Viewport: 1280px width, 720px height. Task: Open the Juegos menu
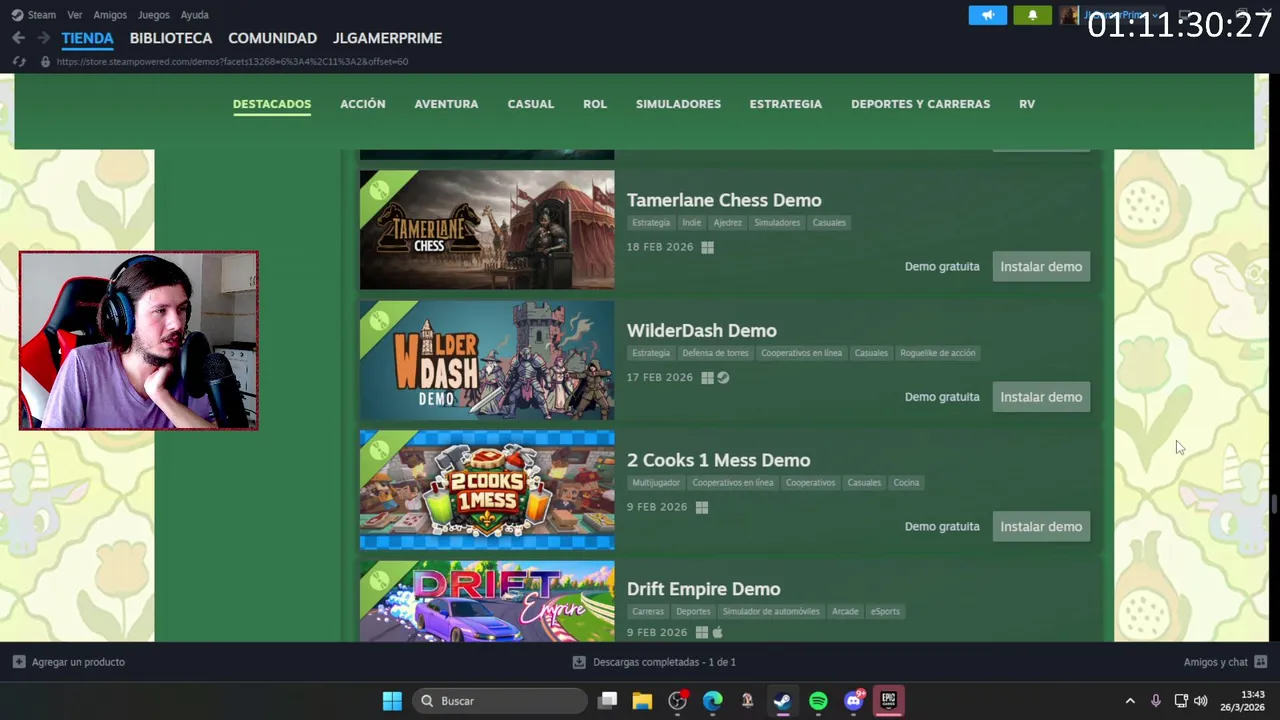pyautogui.click(x=154, y=15)
